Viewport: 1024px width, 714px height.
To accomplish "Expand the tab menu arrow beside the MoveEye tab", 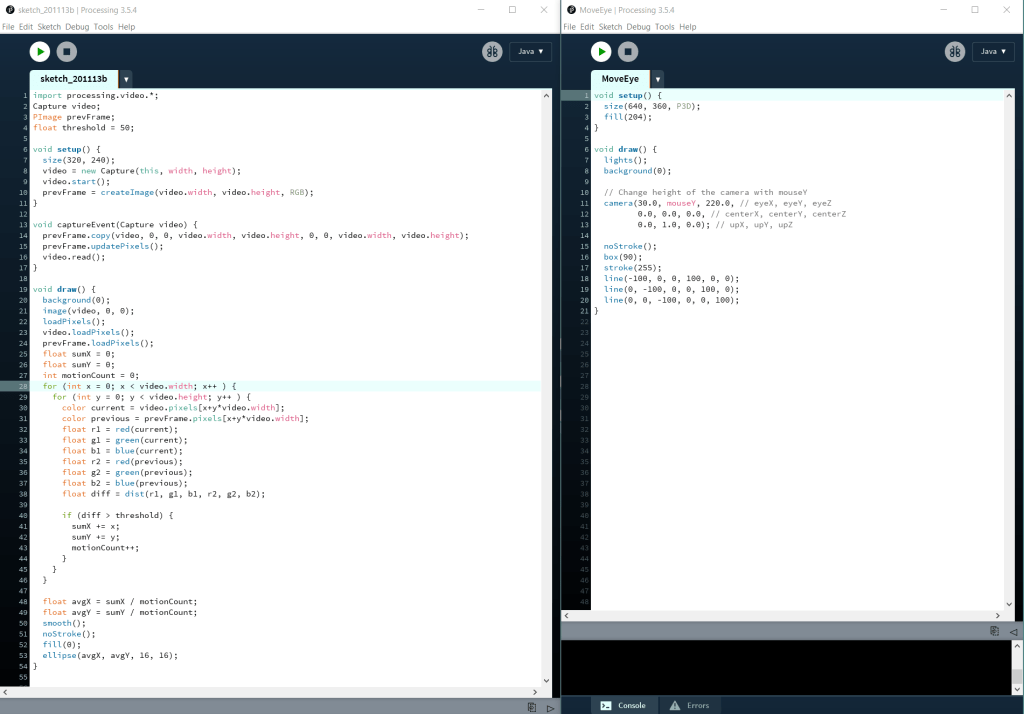I will click(658, 79).
